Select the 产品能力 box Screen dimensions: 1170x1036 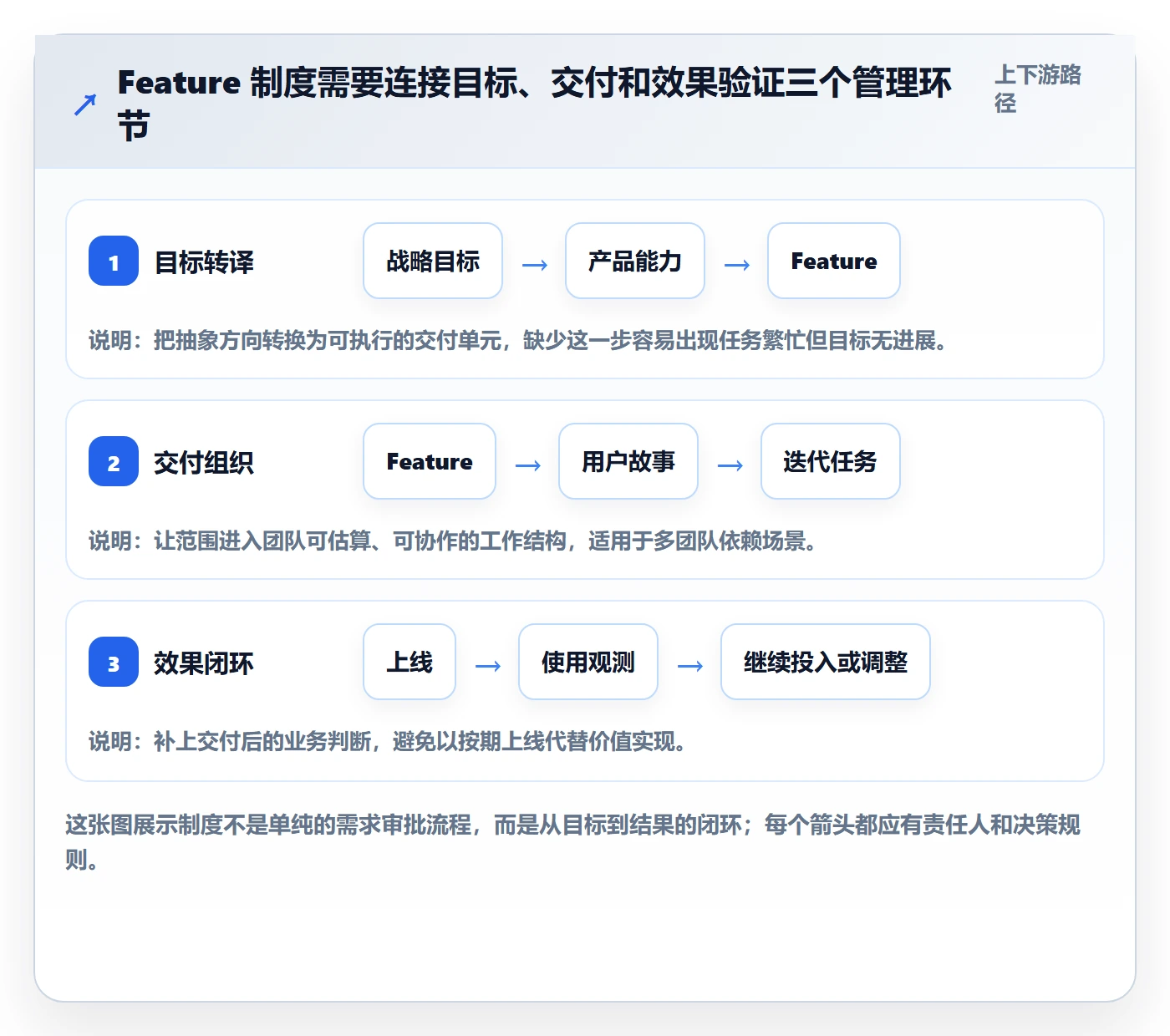[x=635, y=261]
